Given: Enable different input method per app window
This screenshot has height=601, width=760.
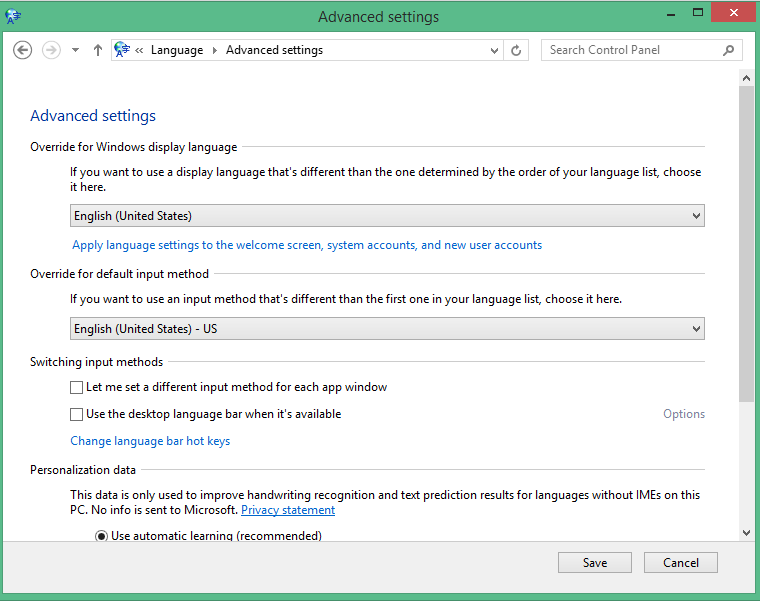Looking at the screenshot, I should coord(76,387).
